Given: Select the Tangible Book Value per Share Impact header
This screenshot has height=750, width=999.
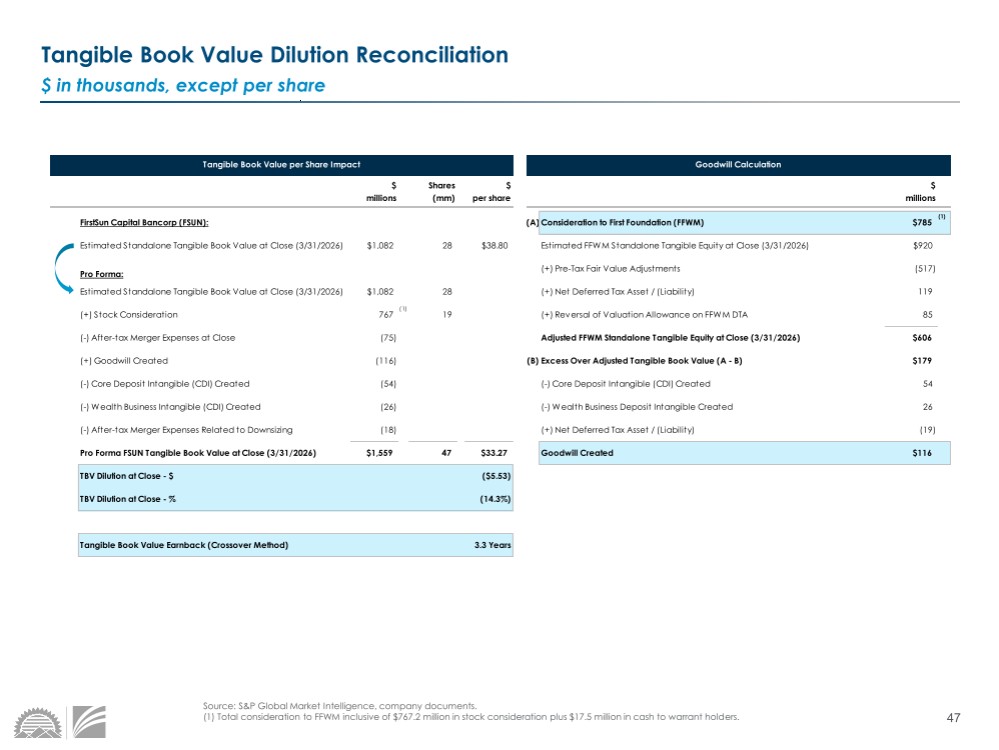Looking at the screenshot, I should pyautogui.click(x=281, y=164).
